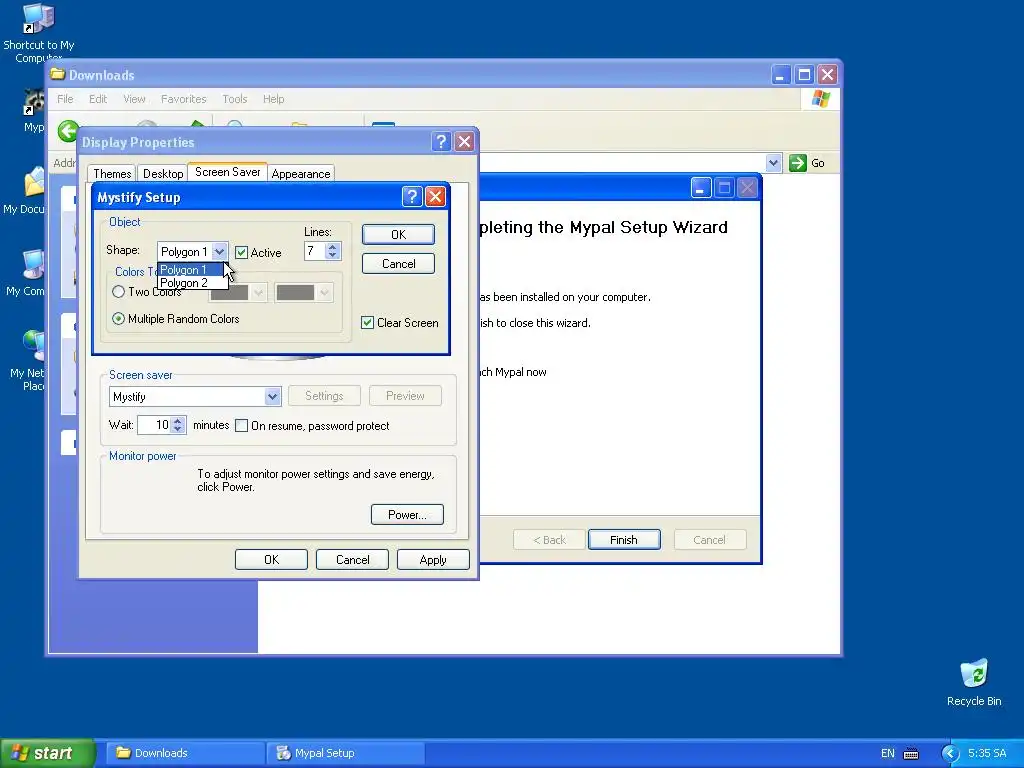Open first disabled color swatch dropdown
1024x768 pixels.
[x=259, y=293]
